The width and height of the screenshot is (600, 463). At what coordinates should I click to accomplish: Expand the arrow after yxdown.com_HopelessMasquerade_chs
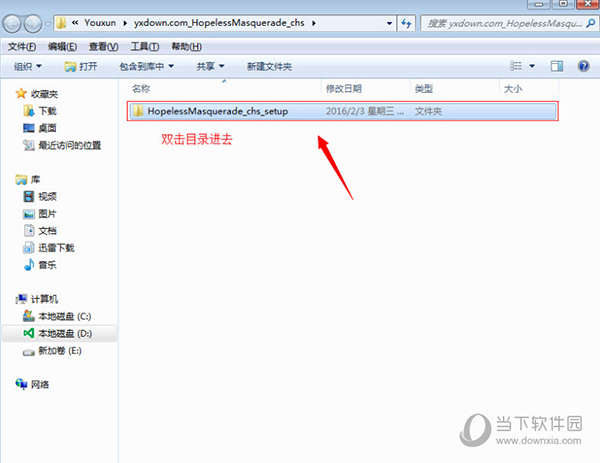pos(314,23)
